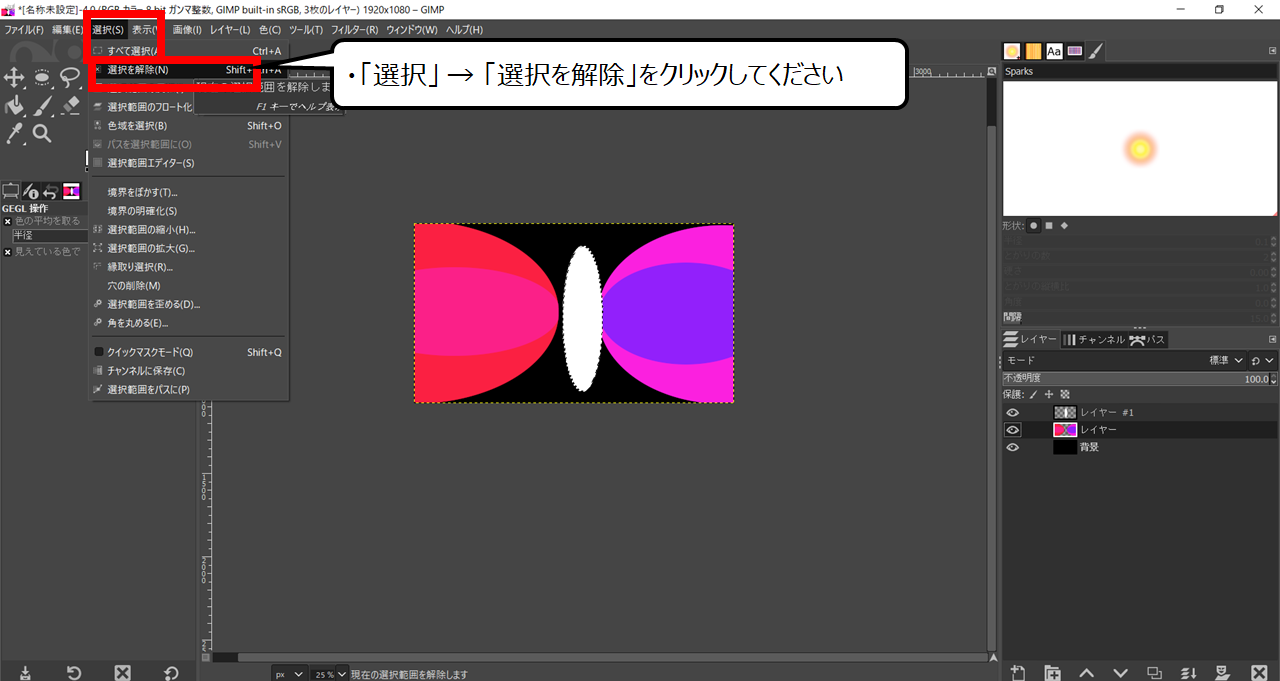Open the レイヤー(L) menu
The height and width of the screenshot is (681, 1280).
tap(230, 30)
